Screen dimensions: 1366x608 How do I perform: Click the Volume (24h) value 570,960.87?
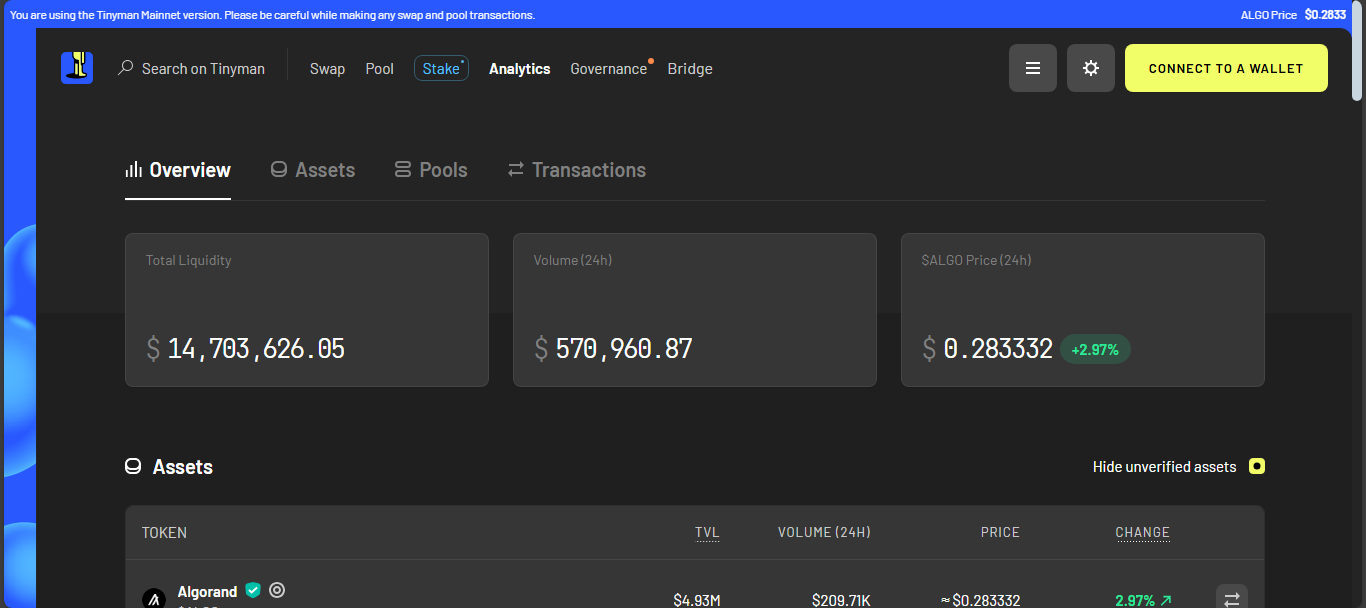click(613, 349)
